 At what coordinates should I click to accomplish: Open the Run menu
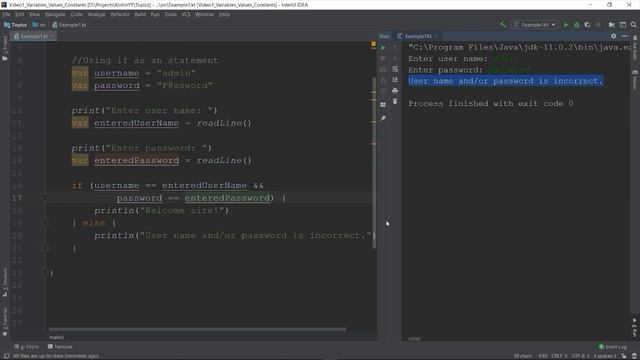(x=155, y=14)
